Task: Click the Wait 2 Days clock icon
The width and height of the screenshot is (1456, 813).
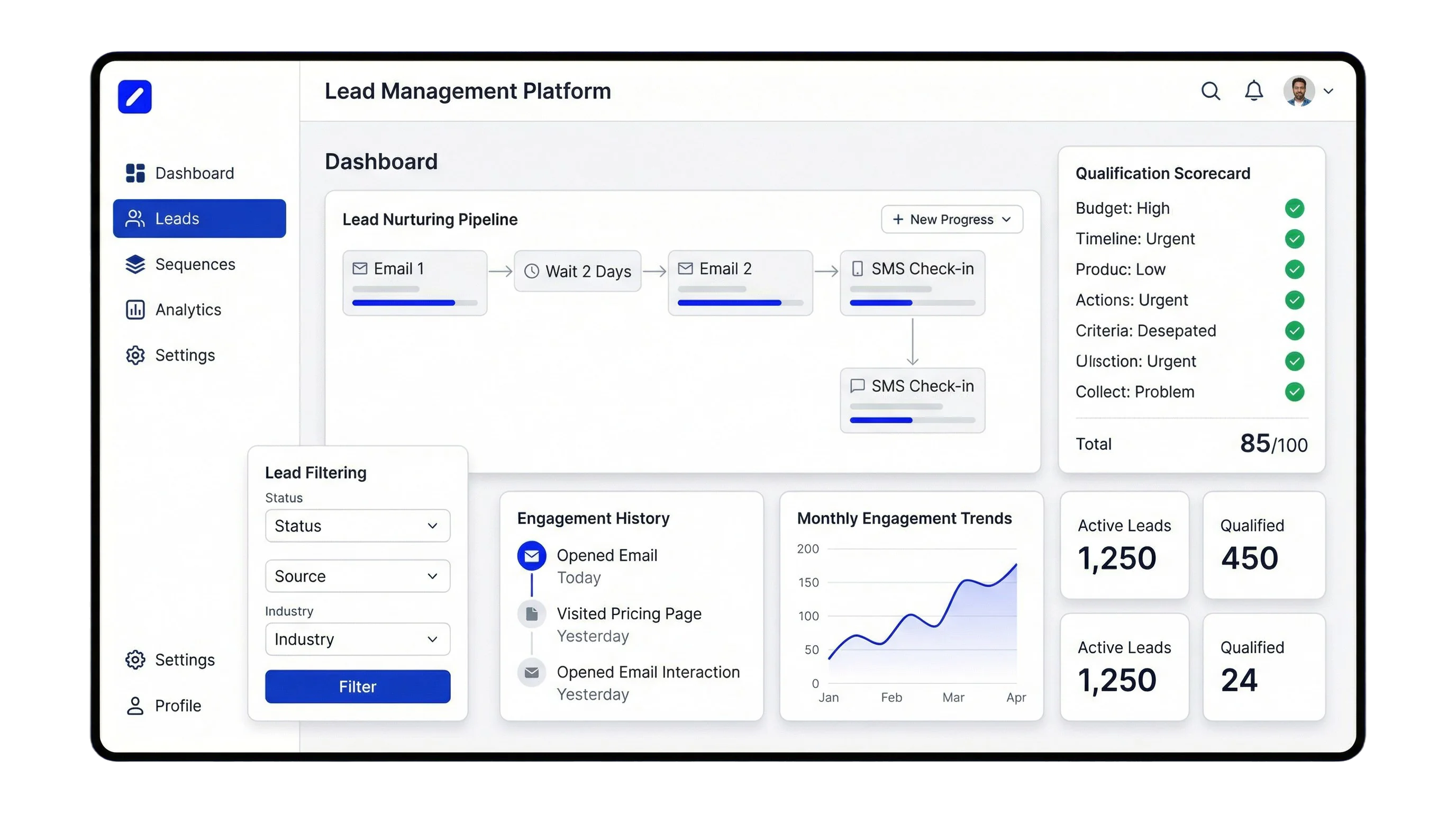Action: pyautogui.click(x=531, y=272)
